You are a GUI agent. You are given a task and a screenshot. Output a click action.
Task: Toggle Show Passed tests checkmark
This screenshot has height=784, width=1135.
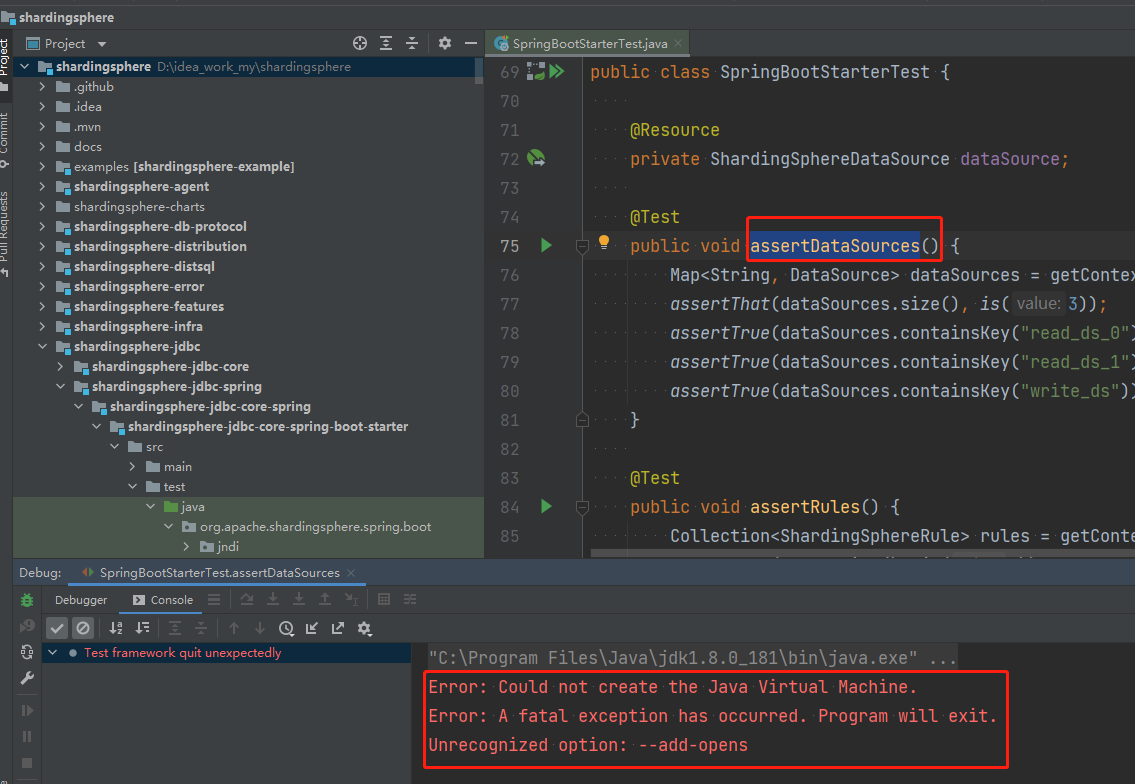click(x=57, y=628)
